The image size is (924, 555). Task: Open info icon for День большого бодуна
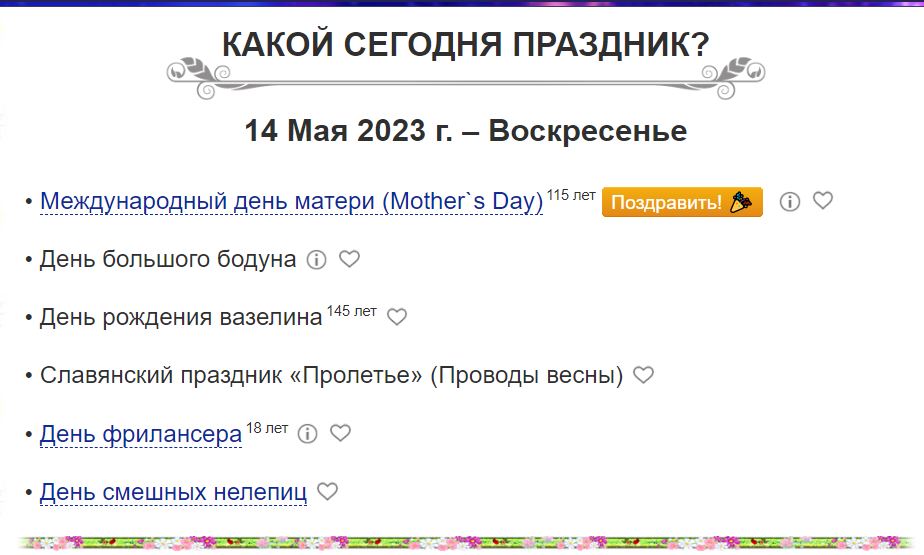point(317,260)
